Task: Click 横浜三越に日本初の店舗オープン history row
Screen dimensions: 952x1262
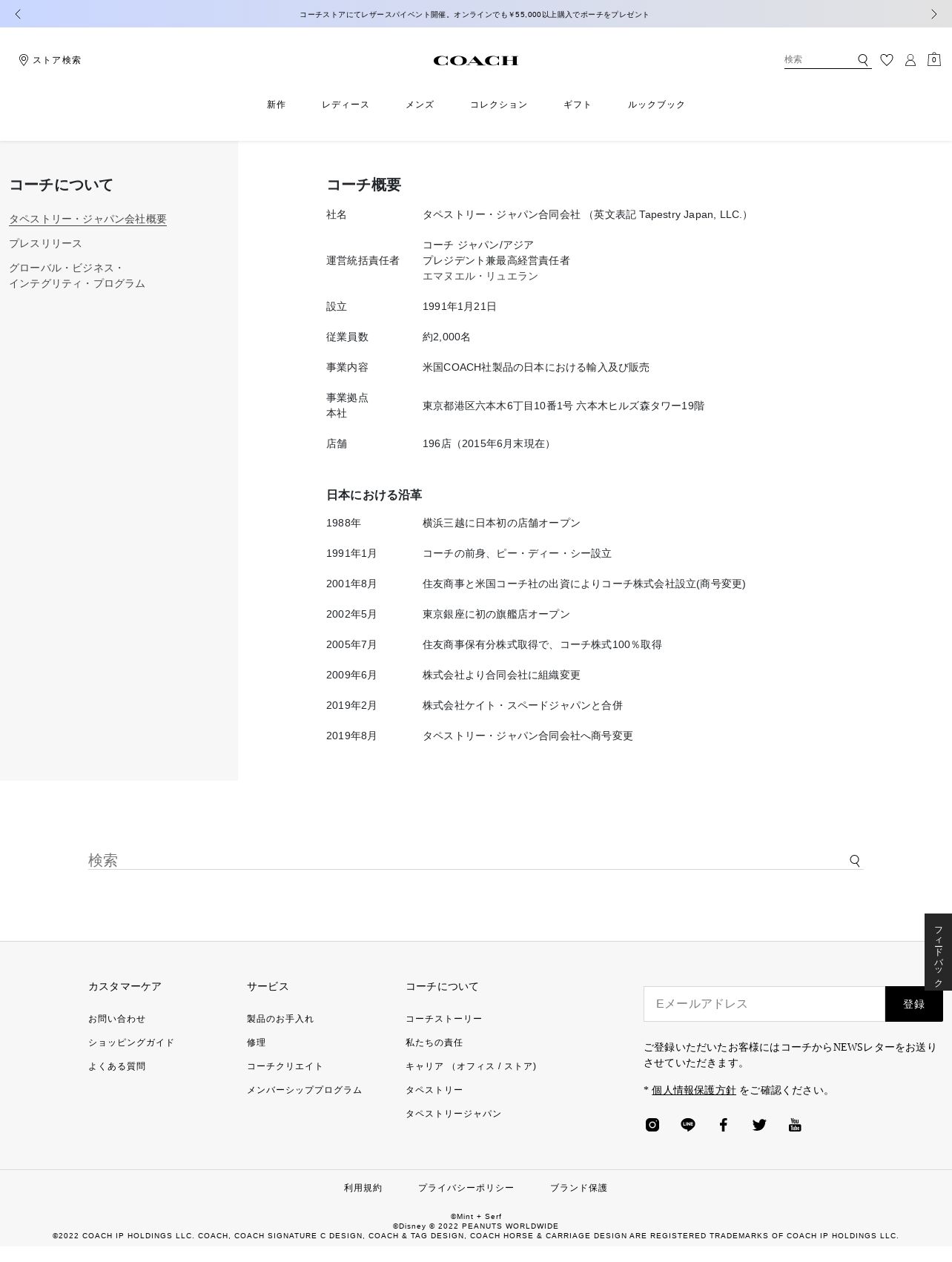Action: pos(502,523)
